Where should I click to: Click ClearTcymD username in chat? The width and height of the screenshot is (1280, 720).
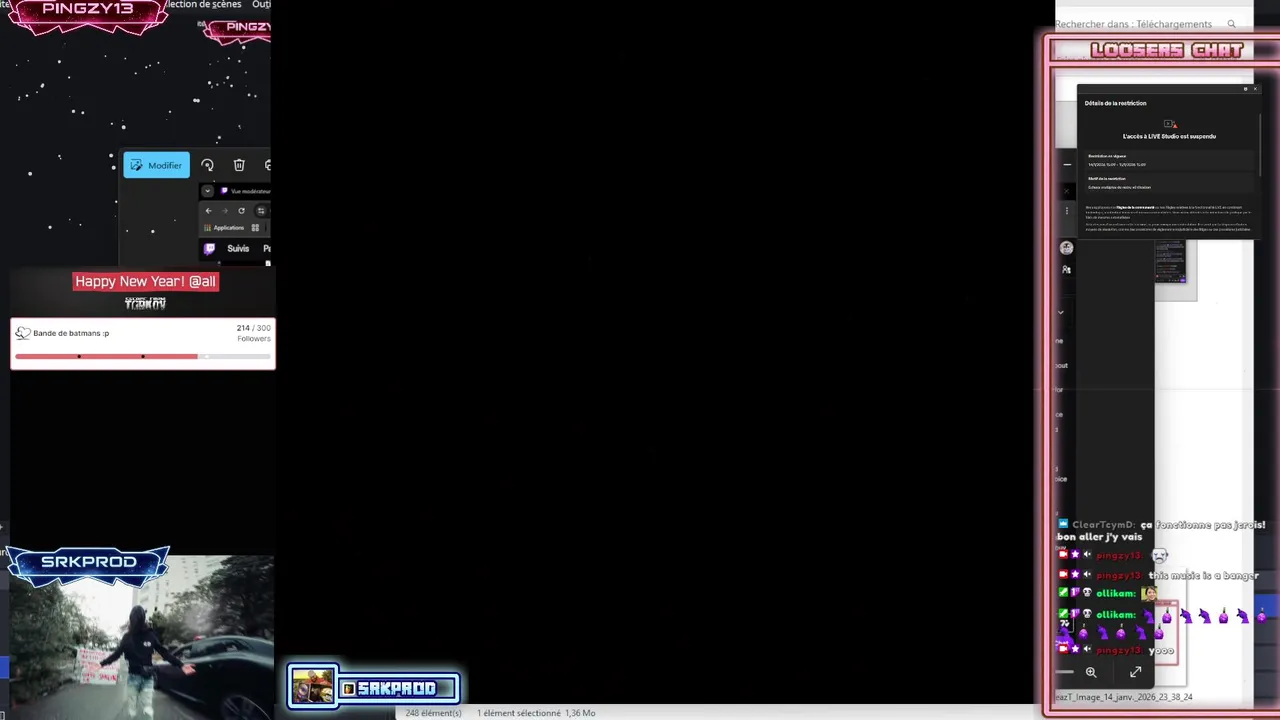point(1103,524)
